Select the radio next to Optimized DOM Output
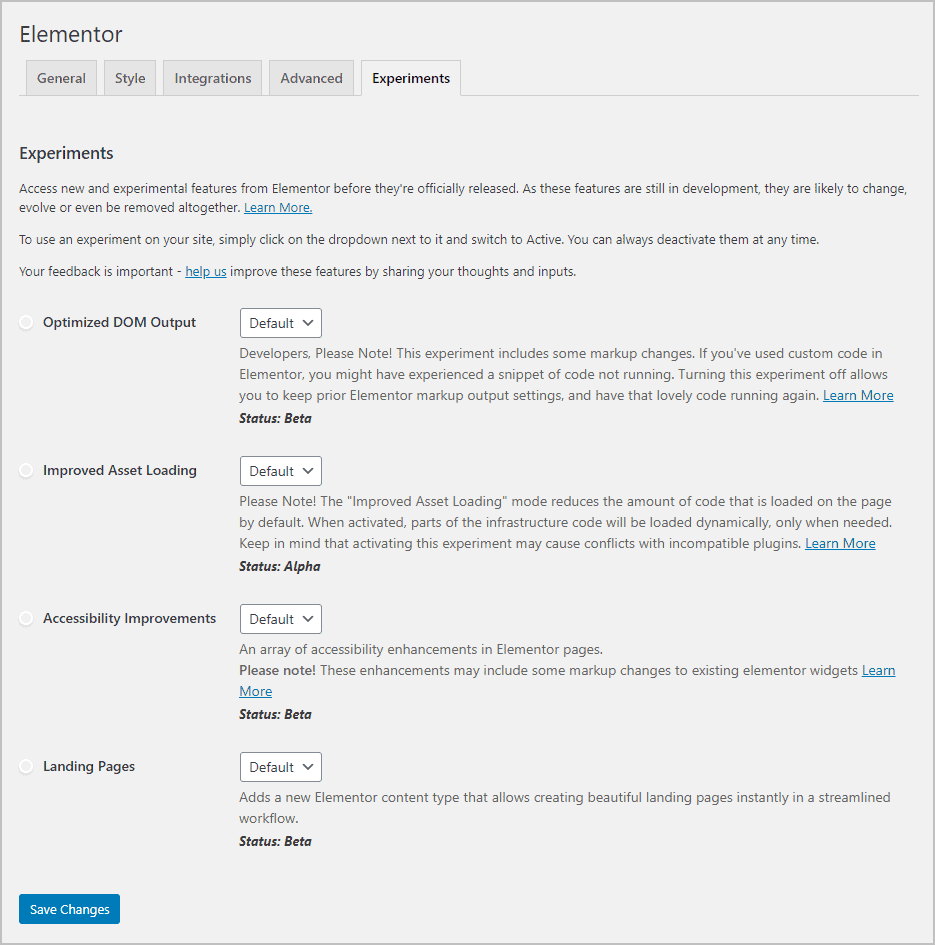935x945 pixels. click(26, 322)
